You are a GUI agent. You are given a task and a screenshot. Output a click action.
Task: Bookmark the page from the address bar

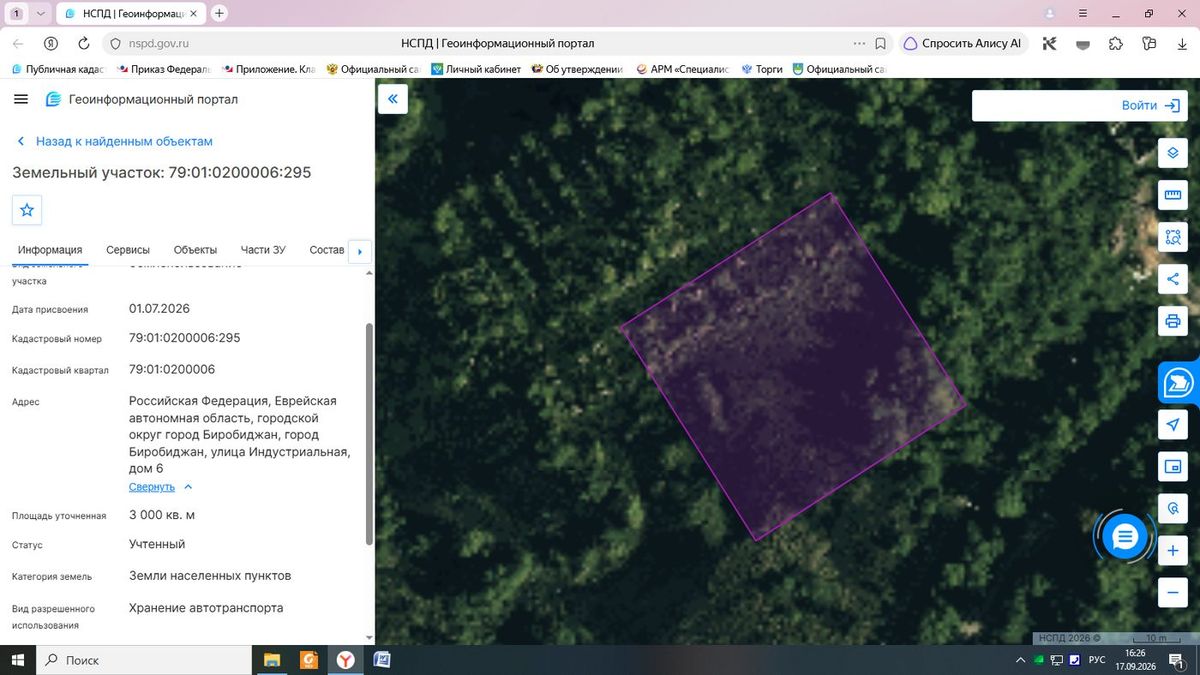[881, 44]
